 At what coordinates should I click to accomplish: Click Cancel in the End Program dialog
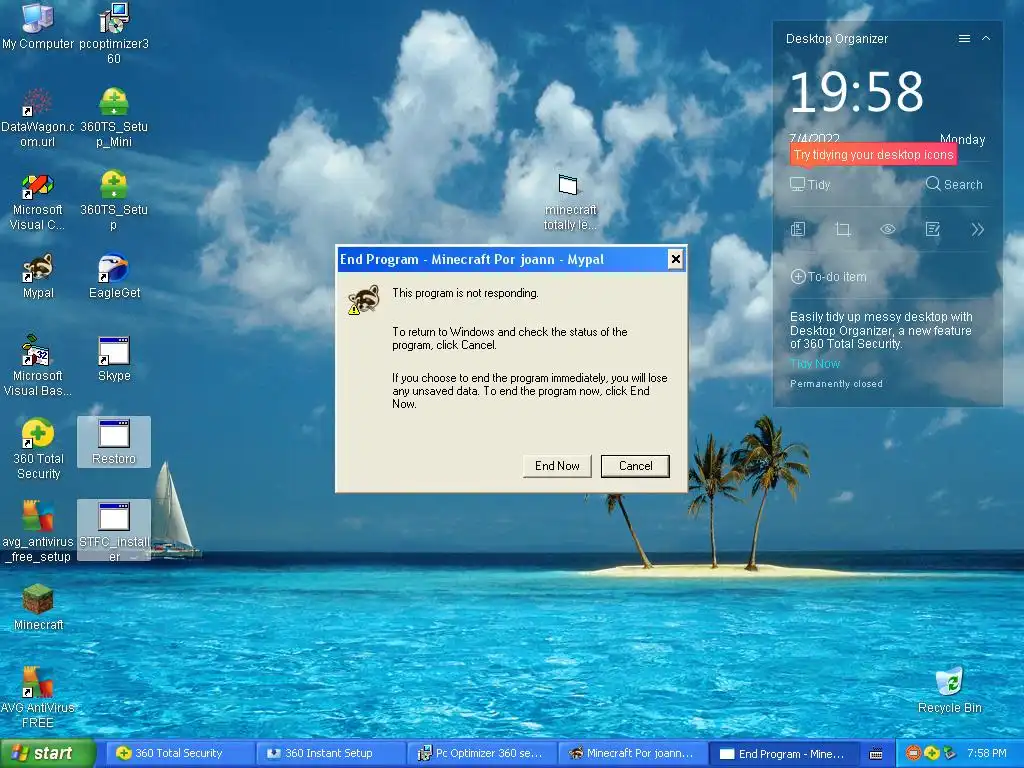coord(635,466)
